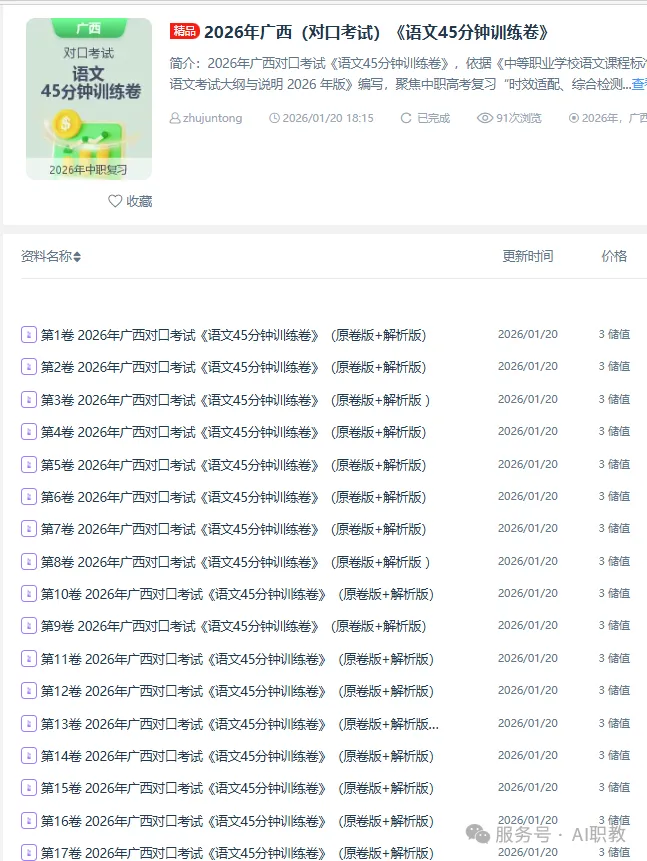The width and height of the screenshot is (647, 861).
Task: Open 第7卷 2026年广西对口考试 file name
Action: [x=233, y=529]
